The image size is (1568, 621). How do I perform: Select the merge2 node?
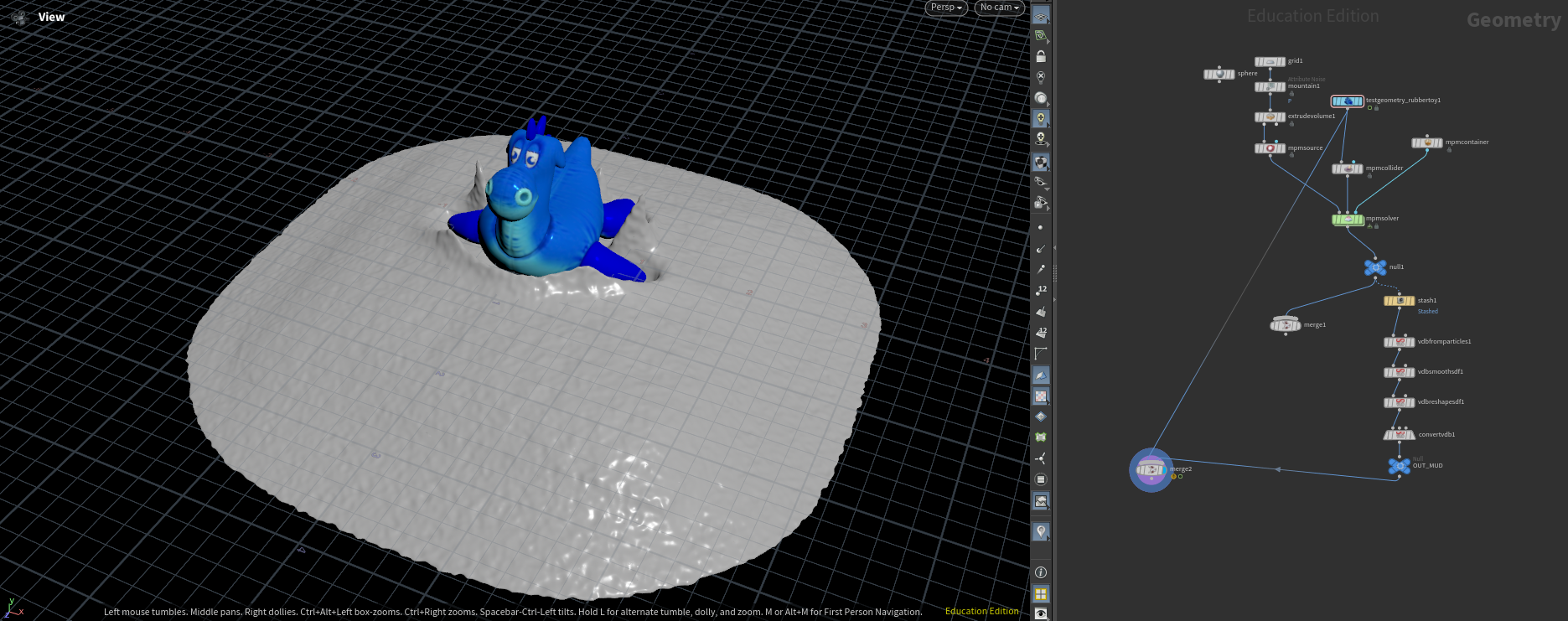click(x=1151, y=470)
